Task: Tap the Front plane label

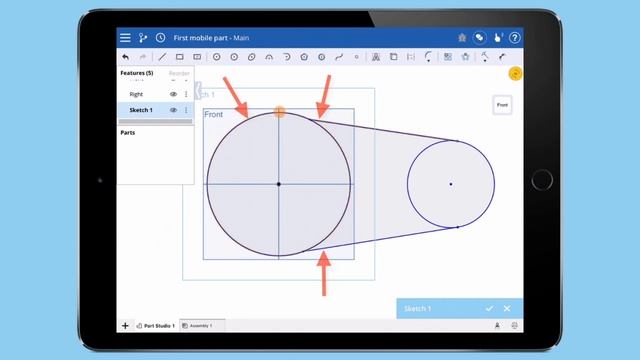Action: click(x=213, y=115)
